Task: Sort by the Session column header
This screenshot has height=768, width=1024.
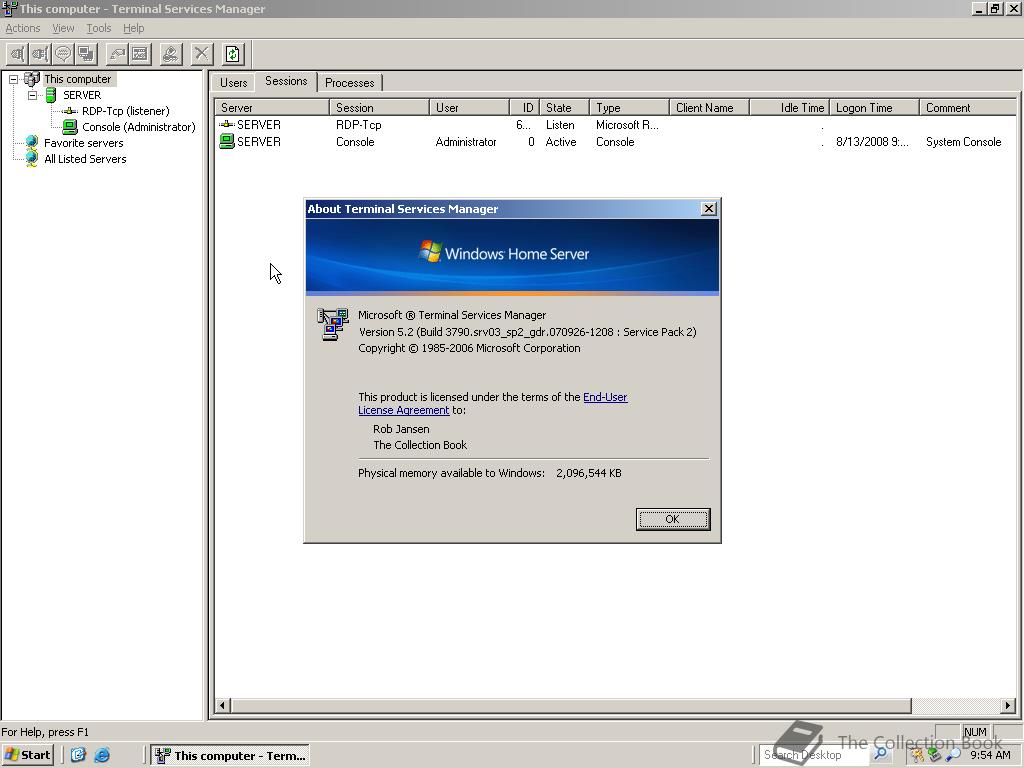Action: click(x=379, y=108)
